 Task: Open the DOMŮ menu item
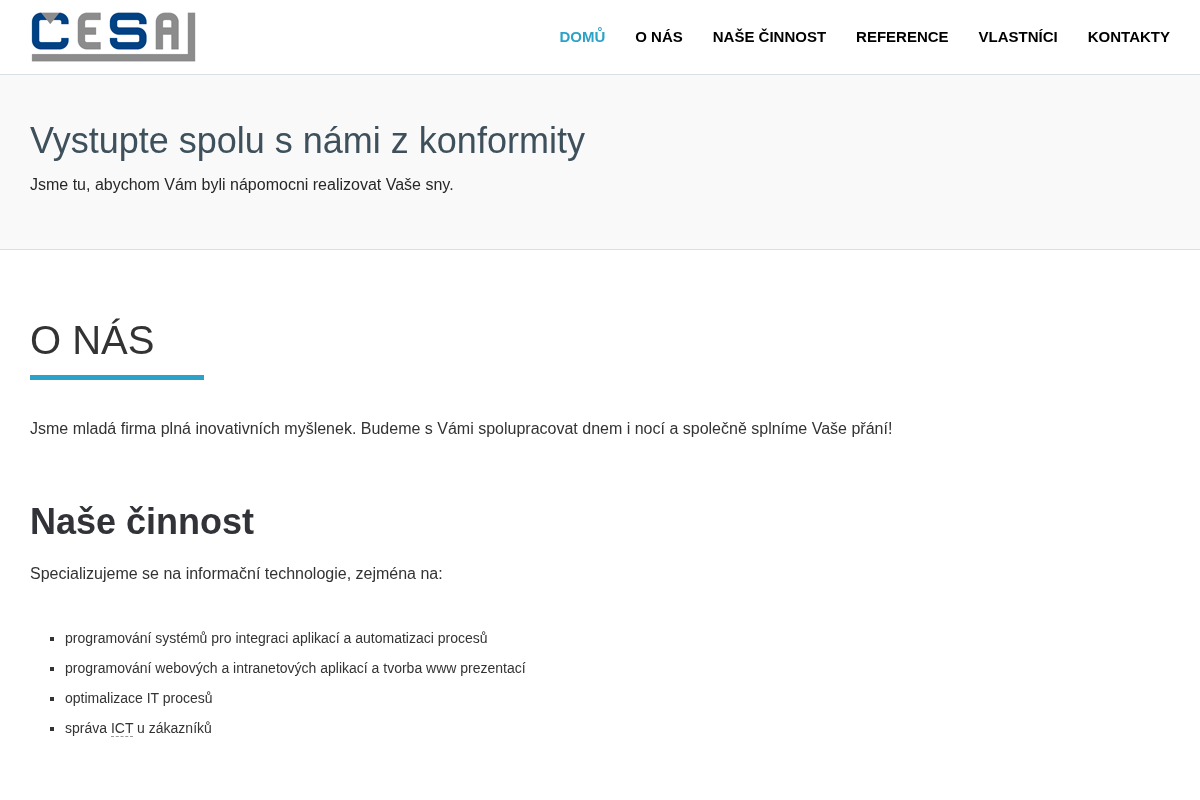[582, 37]
